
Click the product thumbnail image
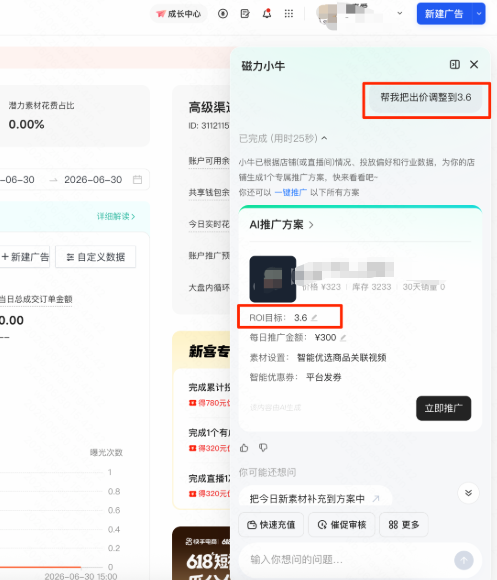tap(273, 279)
